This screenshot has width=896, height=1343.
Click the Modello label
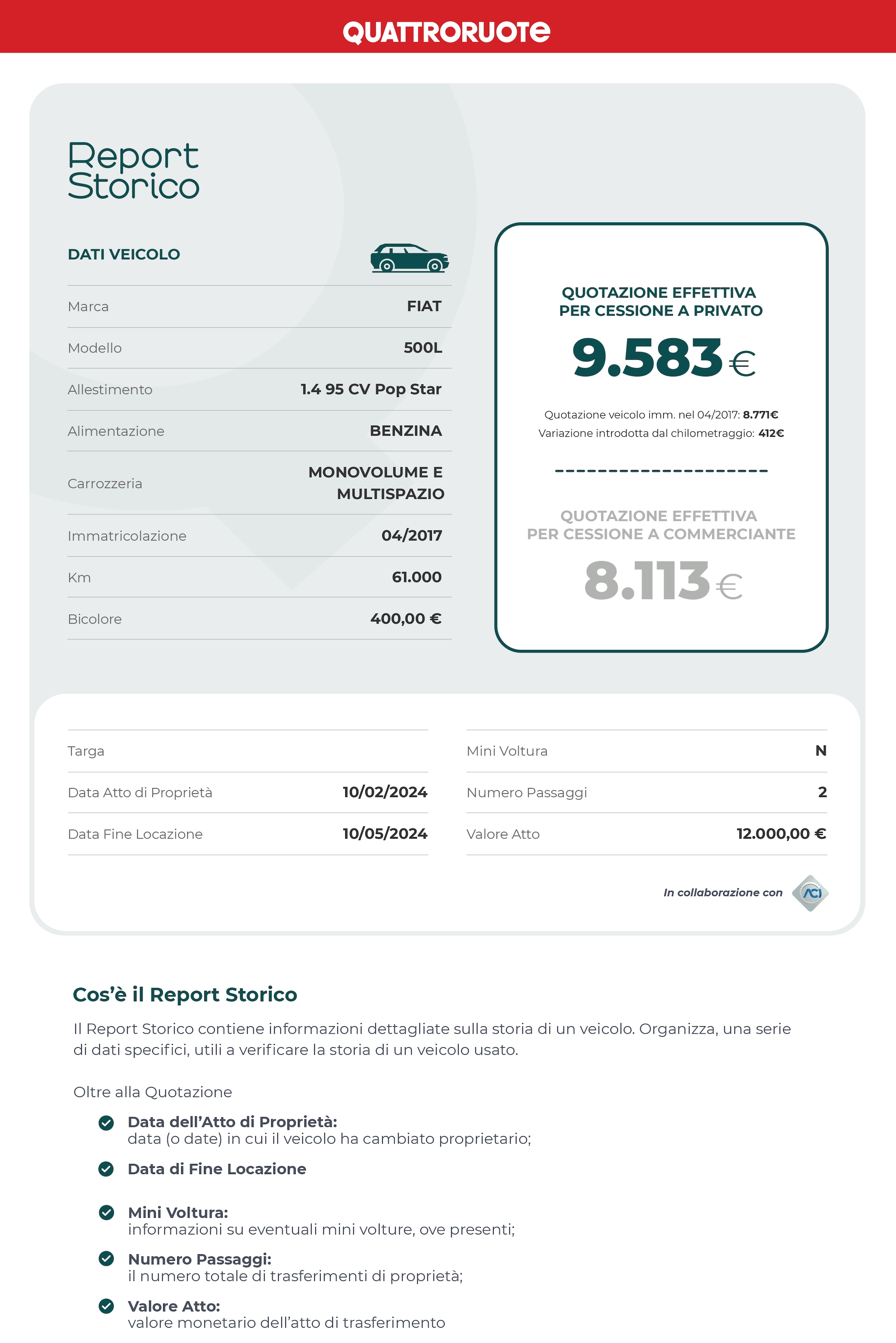click(x=94, y=348)
